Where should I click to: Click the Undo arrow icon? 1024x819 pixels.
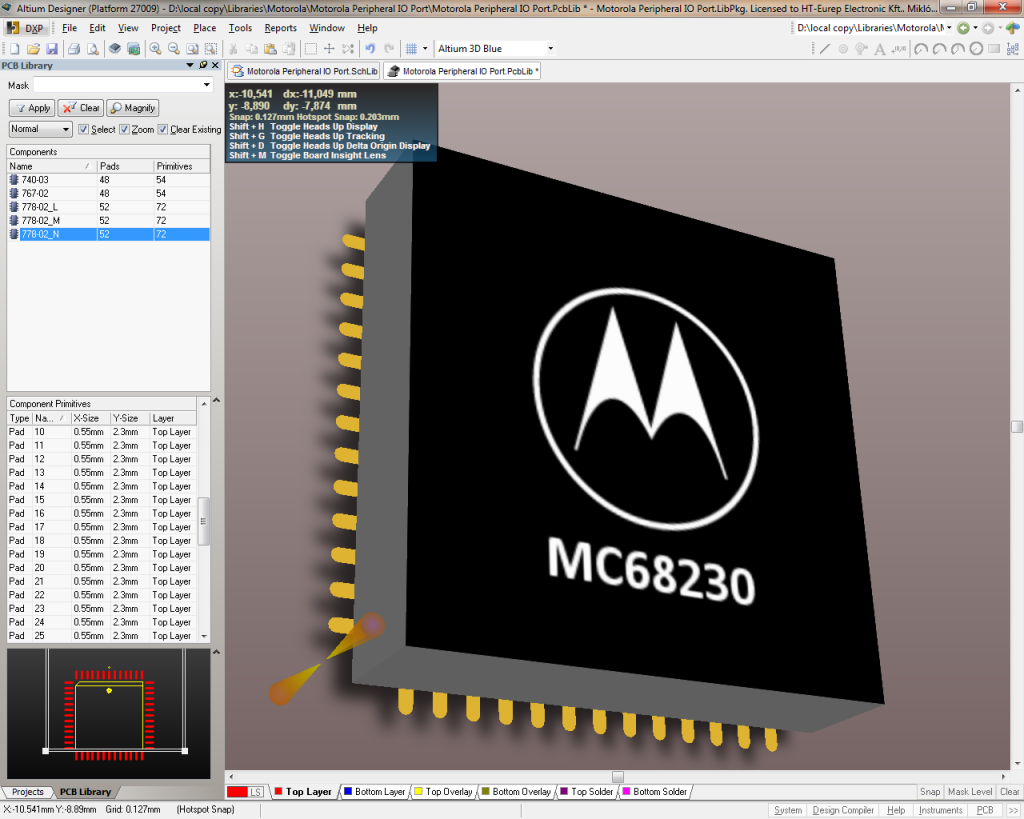370,49
